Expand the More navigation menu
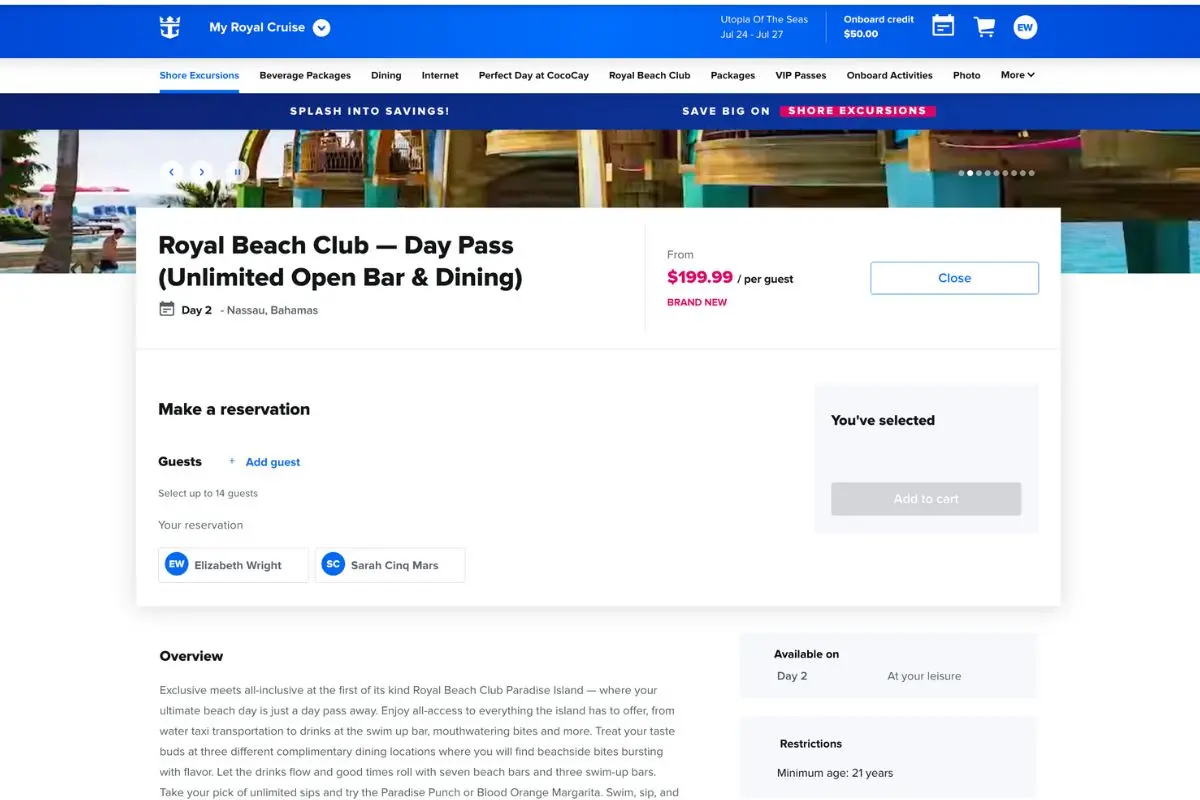Viewport: 1200px width, 800px height. 1016,75
